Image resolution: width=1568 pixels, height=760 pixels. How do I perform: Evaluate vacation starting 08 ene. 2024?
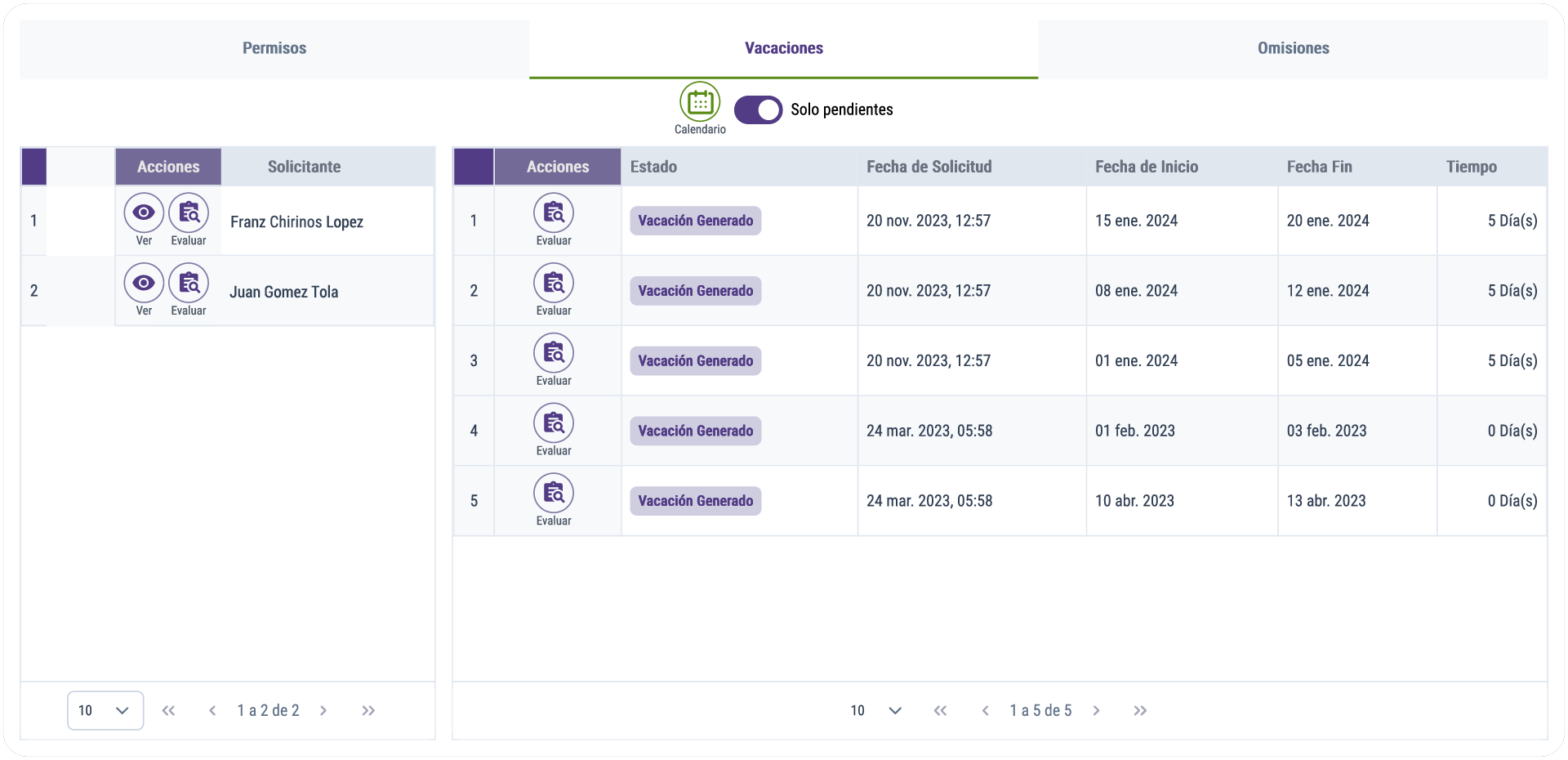click(x=554, y=284)
